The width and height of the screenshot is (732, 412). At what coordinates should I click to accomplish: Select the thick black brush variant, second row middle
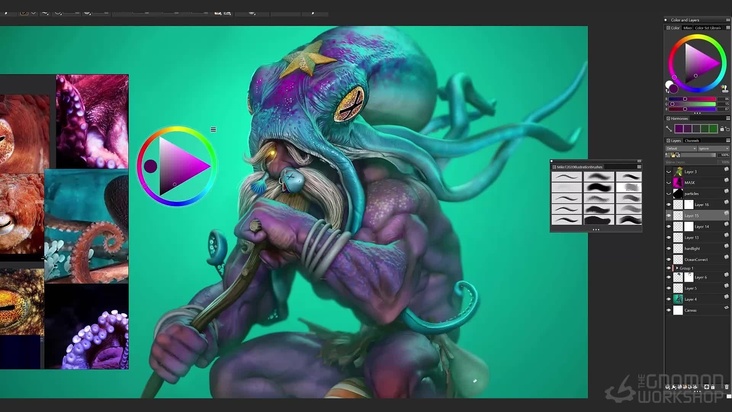pyautogui.click(x=598, y=187)
